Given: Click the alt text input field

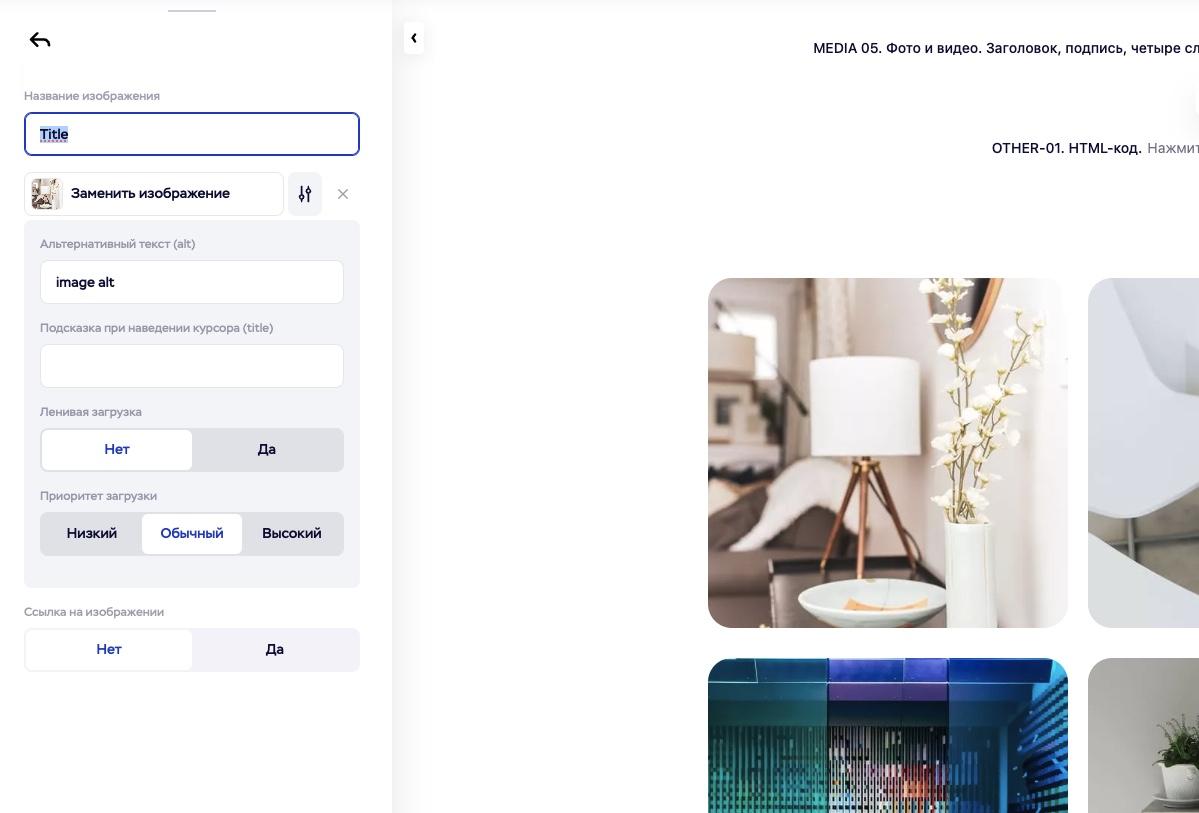Looking at the screenshot, I should click(192, 282).
